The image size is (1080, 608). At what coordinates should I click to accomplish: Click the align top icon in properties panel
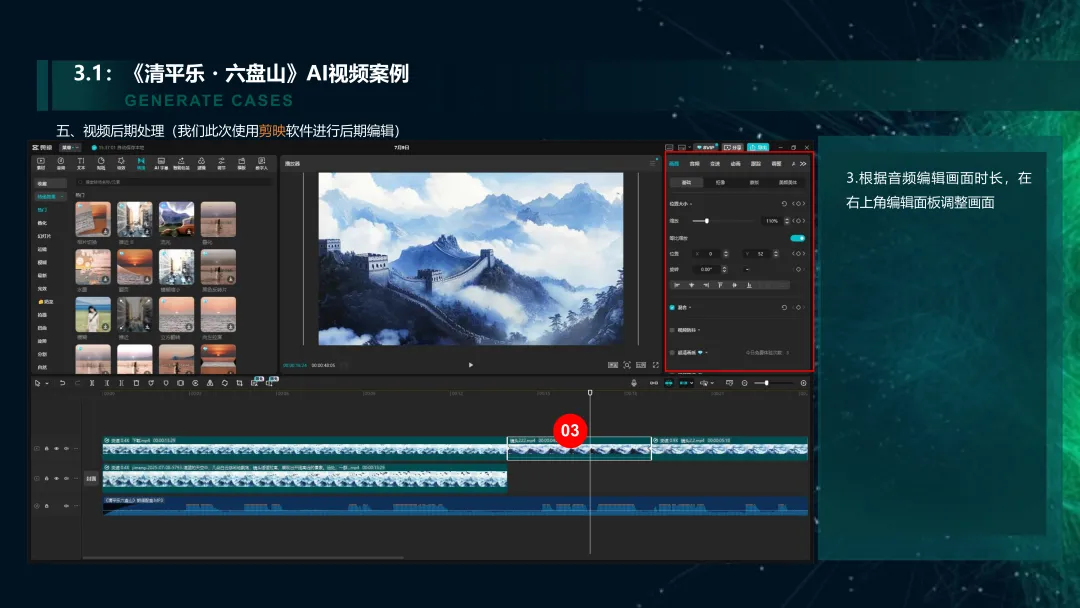pos(720,285)
